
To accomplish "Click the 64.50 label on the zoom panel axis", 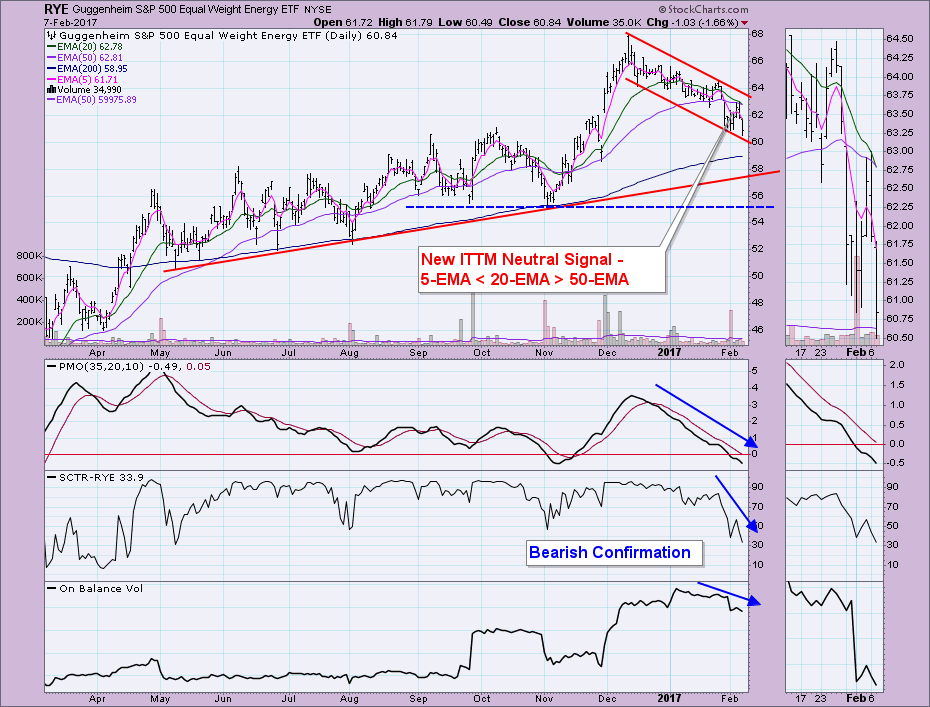I will coord(900,39).
